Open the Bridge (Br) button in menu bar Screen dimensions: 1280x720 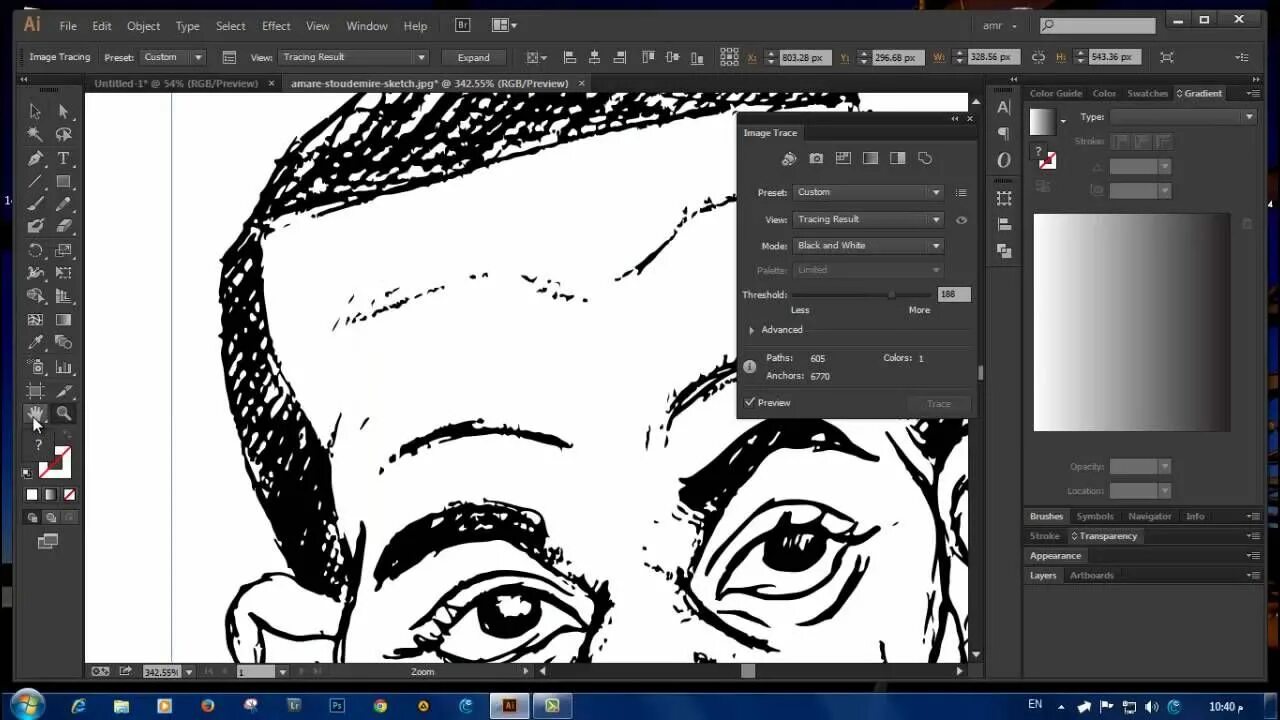(x=462, y=25)
